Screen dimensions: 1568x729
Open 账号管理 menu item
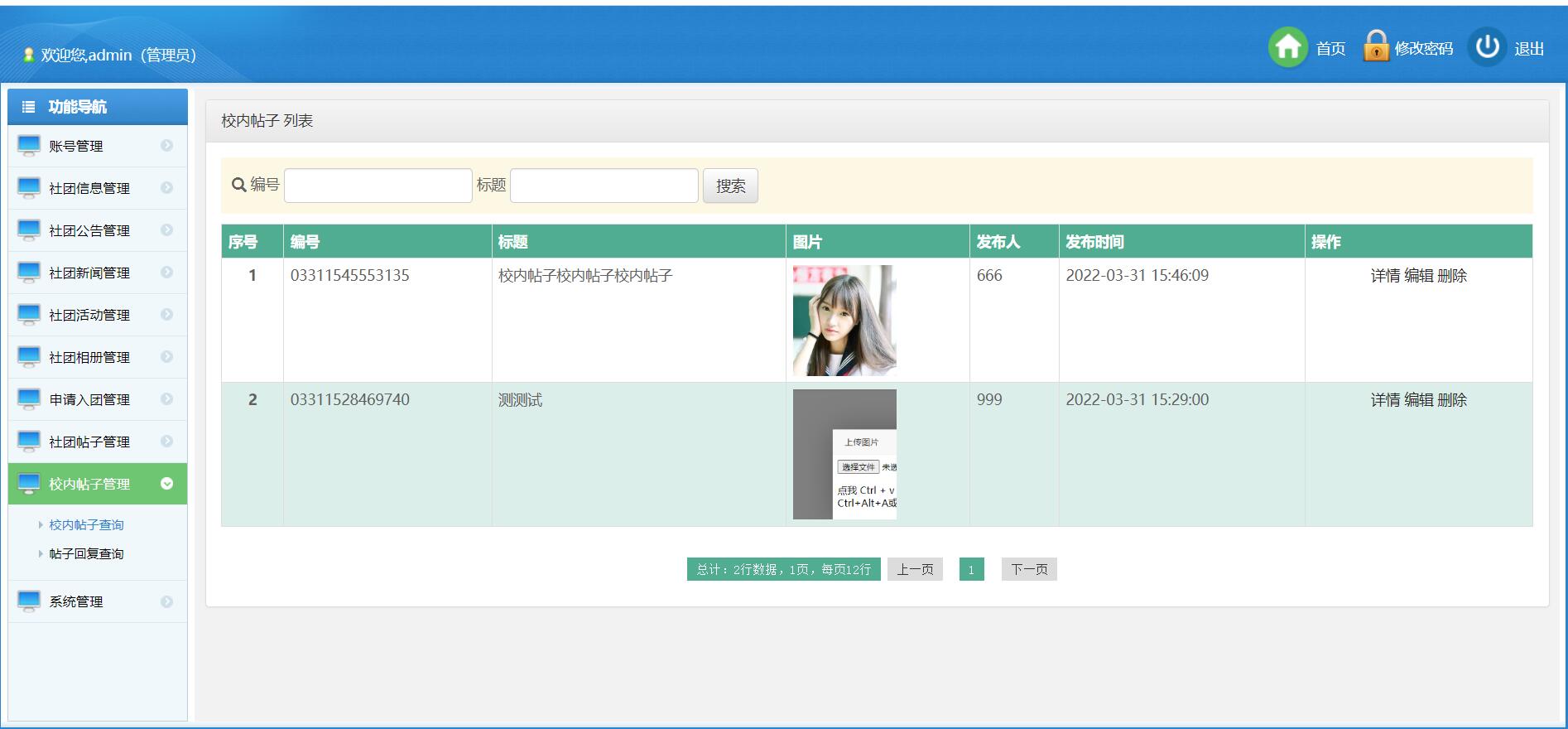pos(98,146)
